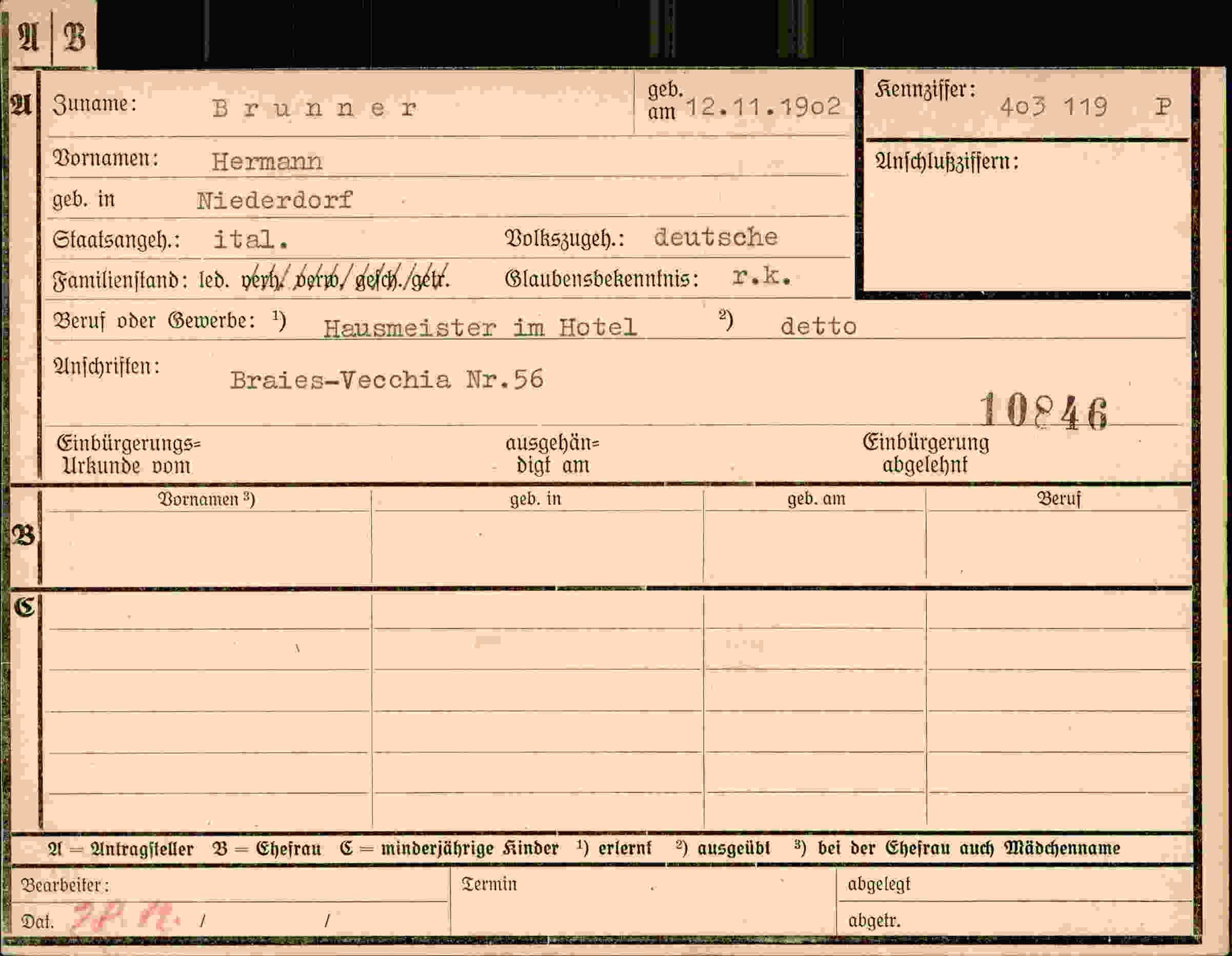
Task: Click the 'geb. in' column header
Action: [x=535, y=499]
